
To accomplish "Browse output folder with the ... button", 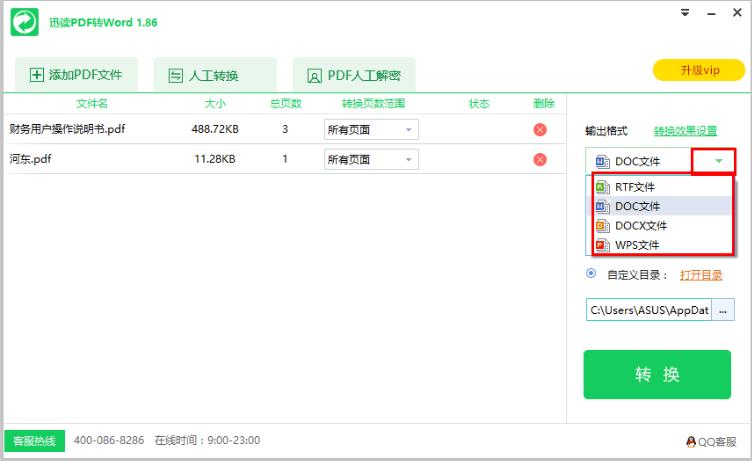I will pos(723,310).
